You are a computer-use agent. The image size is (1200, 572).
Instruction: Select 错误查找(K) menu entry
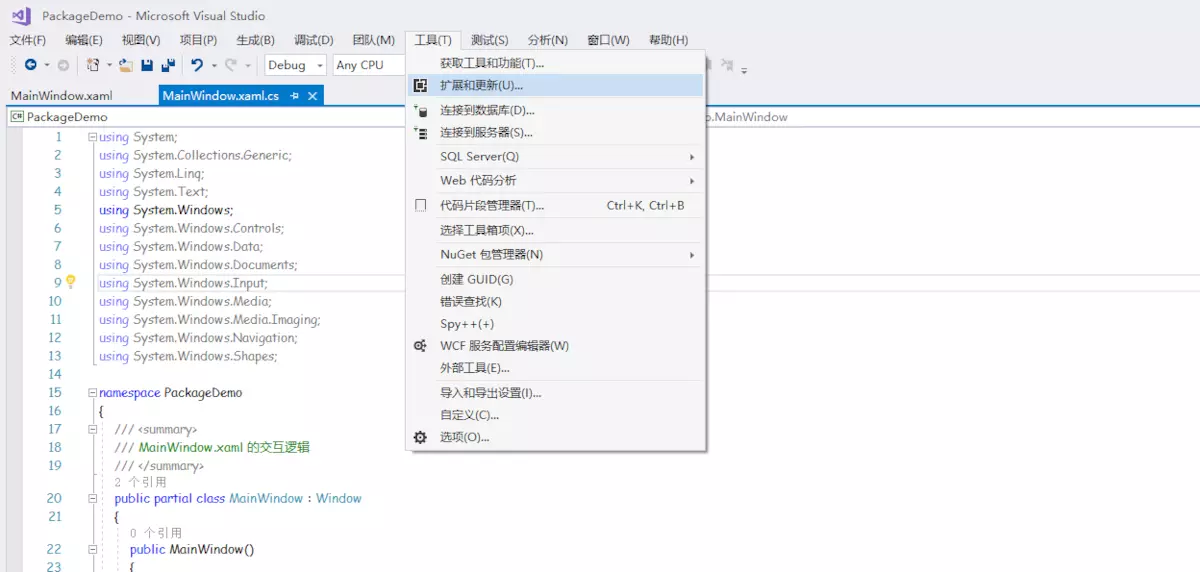(x=555, y=302)
